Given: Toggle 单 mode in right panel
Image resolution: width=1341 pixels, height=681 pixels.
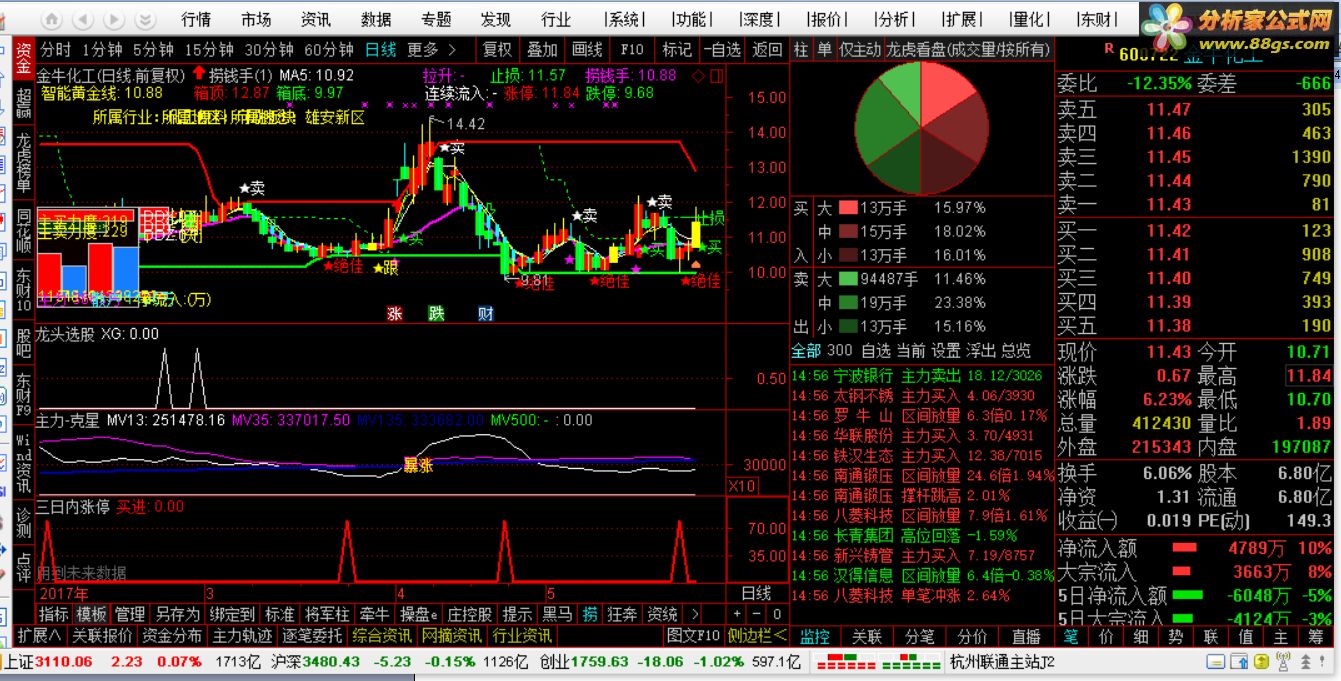Looking at the screenshot, I should pos(824,50).
